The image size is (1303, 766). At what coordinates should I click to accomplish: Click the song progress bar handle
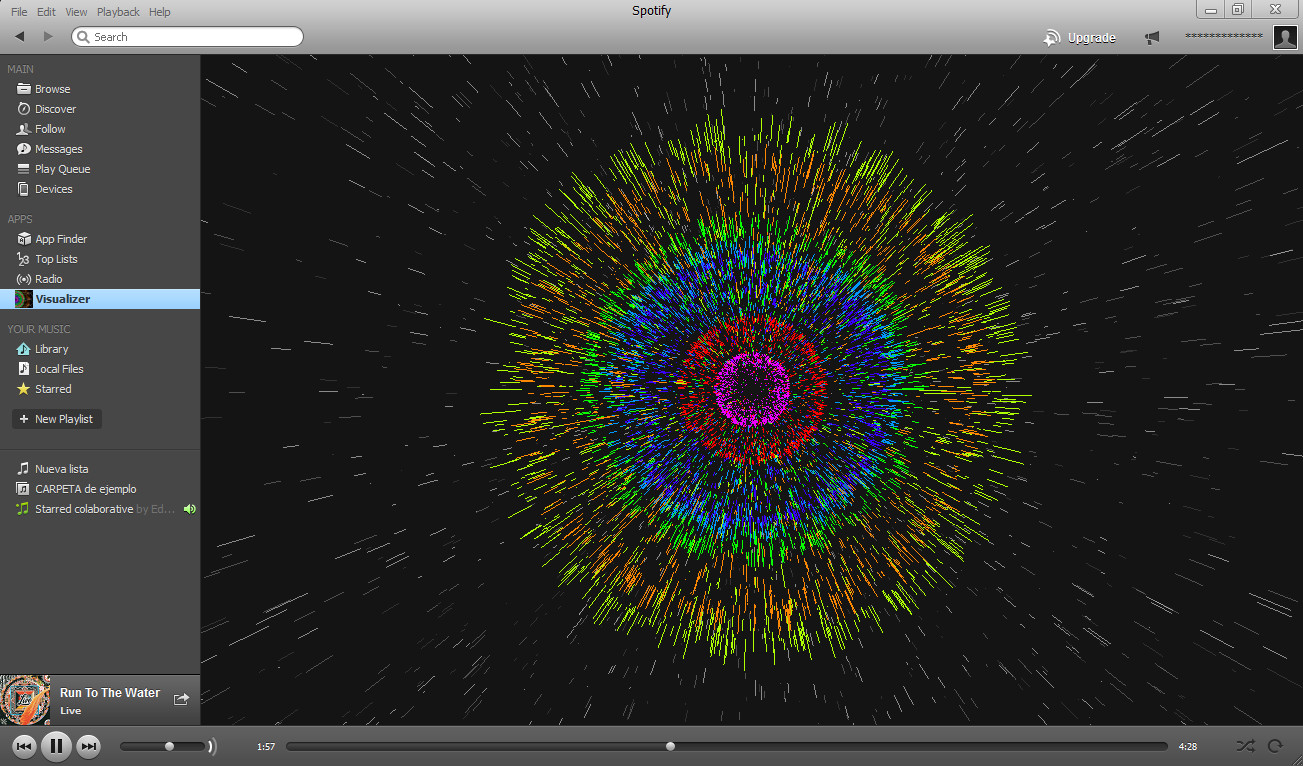pos(670,746)
